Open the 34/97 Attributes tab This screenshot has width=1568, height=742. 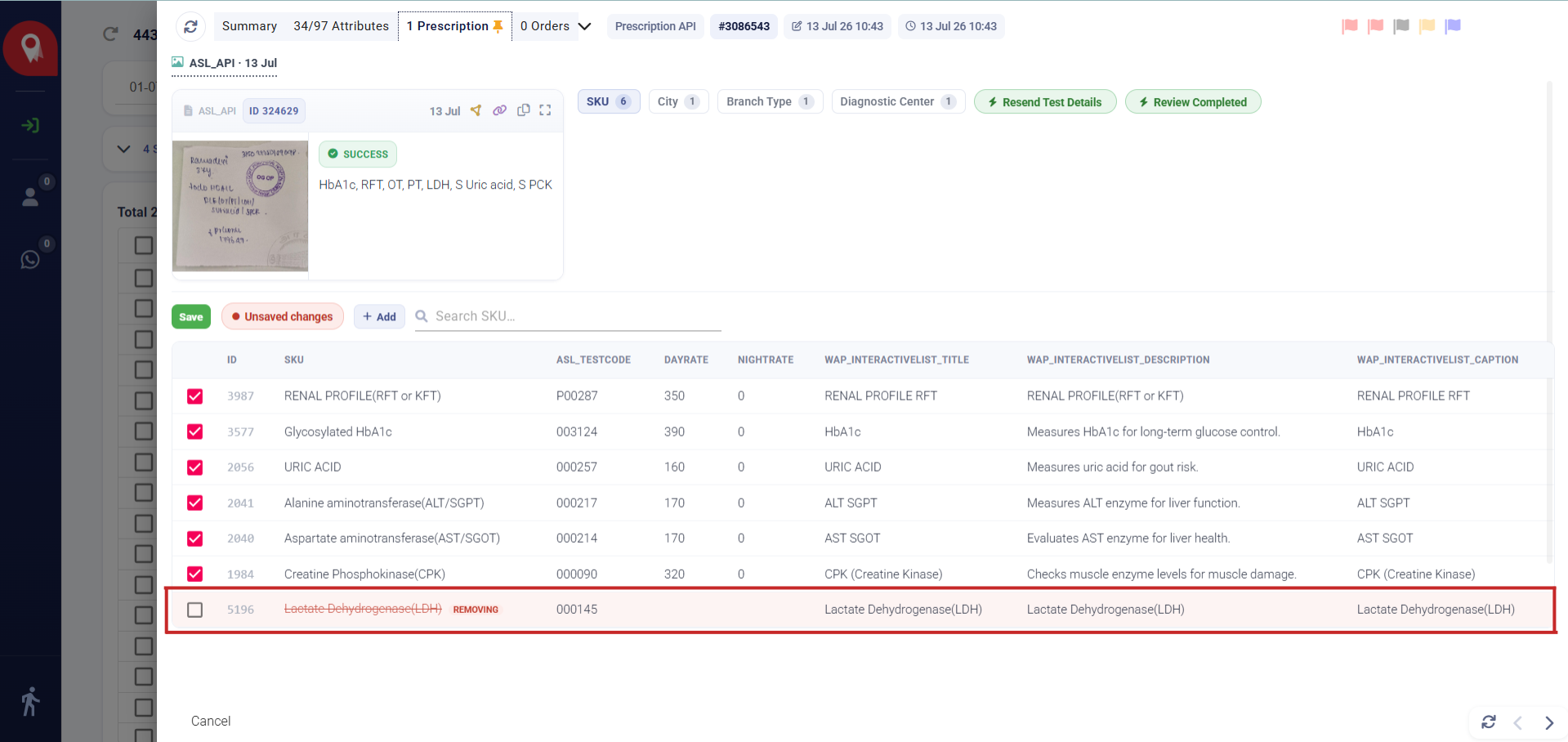point(342,26)
